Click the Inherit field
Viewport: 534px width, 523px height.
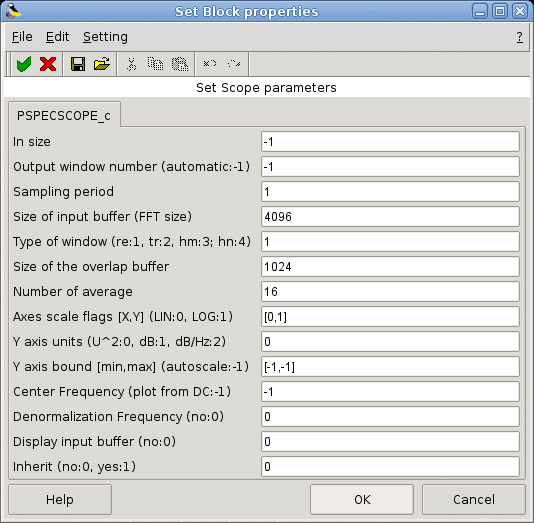coord(390,466)
